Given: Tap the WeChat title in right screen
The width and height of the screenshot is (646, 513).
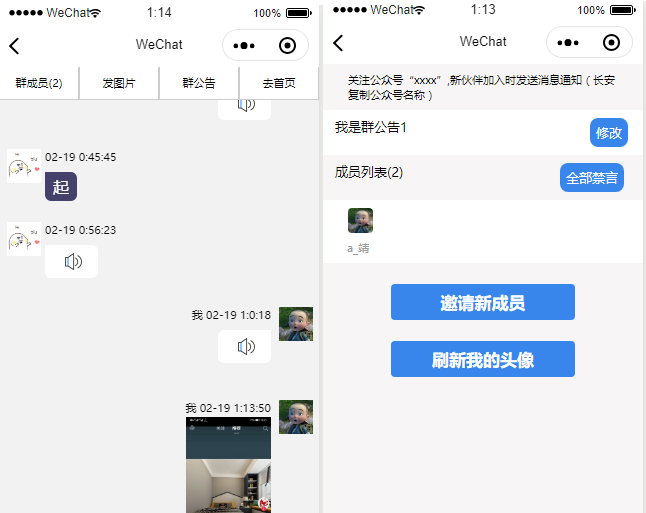Looking at the screenshot, I should 483,41.
